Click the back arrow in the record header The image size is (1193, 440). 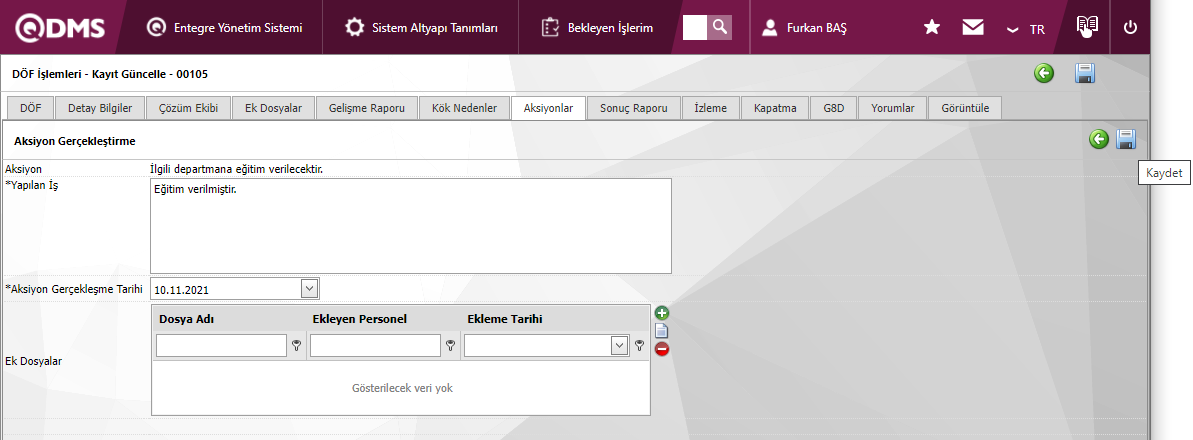[1044, 74]
